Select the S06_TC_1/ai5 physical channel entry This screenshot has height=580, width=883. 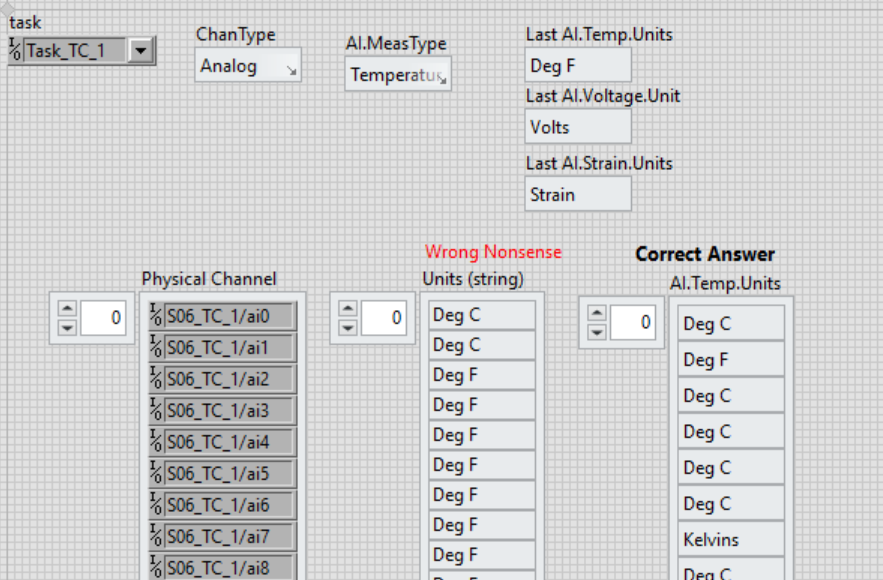(229, 474)
